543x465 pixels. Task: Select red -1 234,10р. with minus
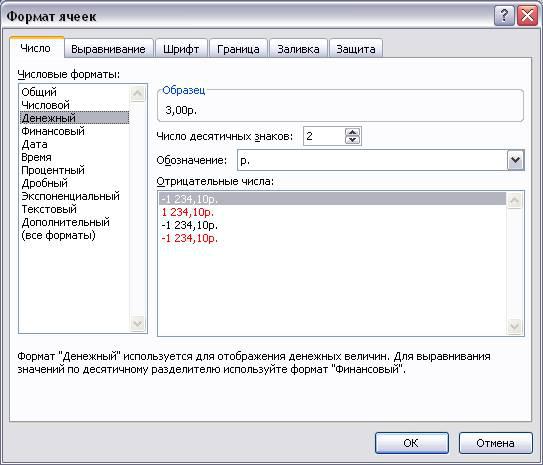(332, 238)
